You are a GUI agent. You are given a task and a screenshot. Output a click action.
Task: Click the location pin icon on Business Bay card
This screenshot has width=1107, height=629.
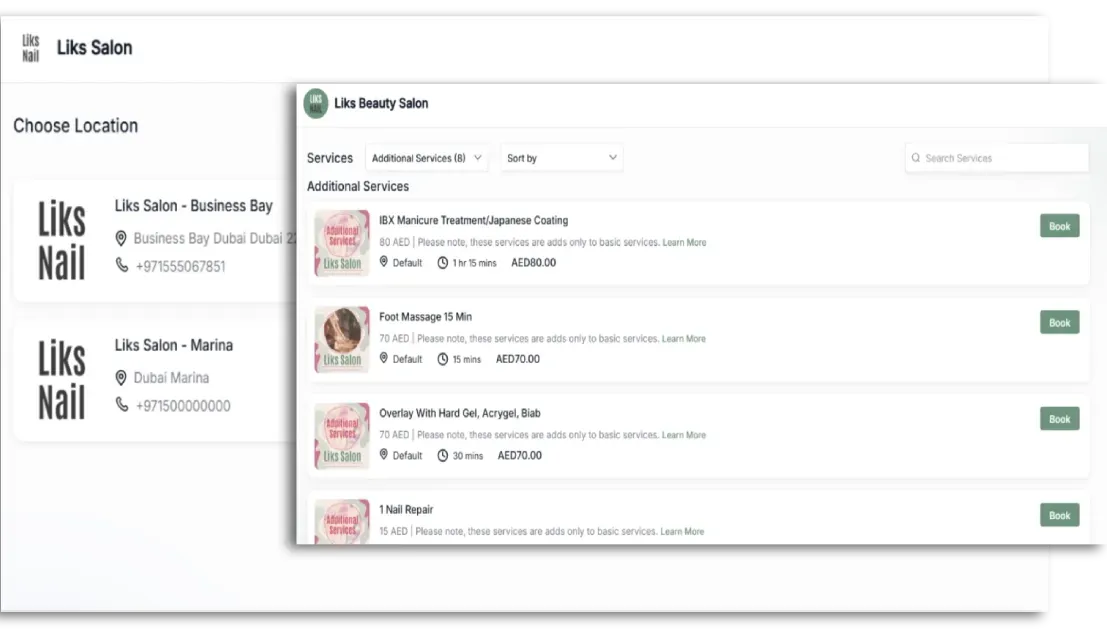click(122, 239)
